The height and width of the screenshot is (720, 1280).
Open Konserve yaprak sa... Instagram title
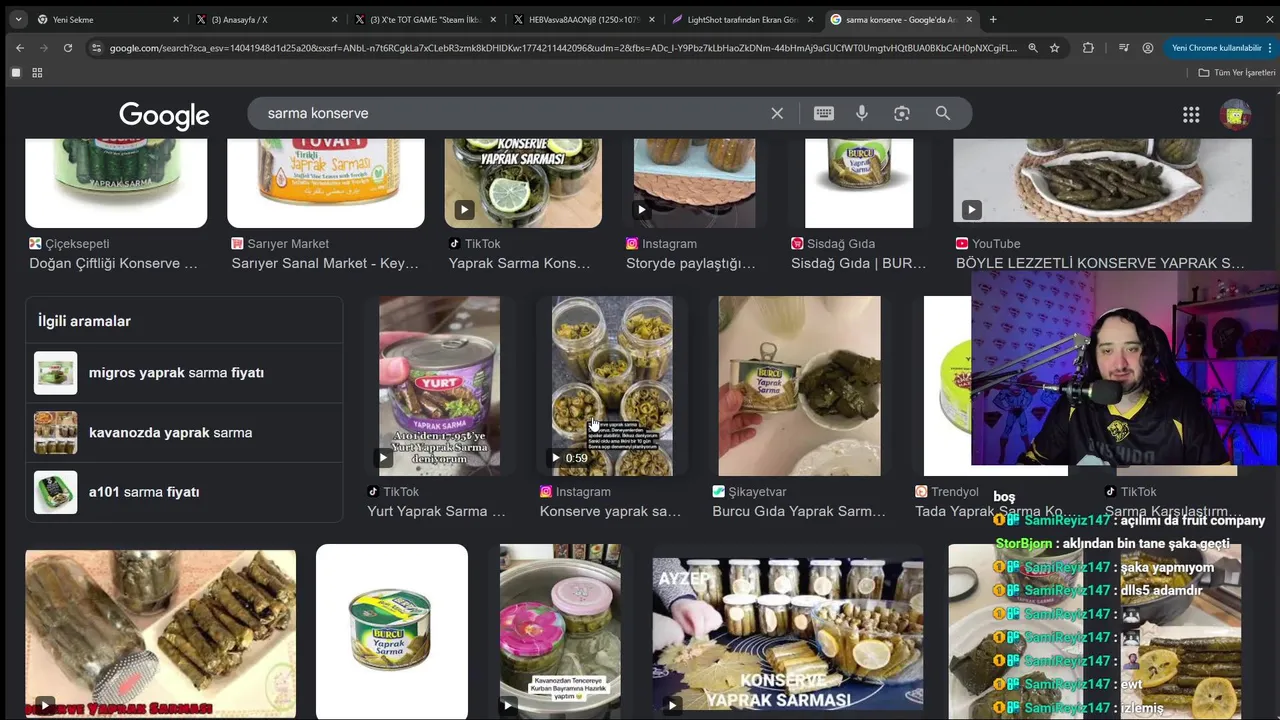(610, 511)
